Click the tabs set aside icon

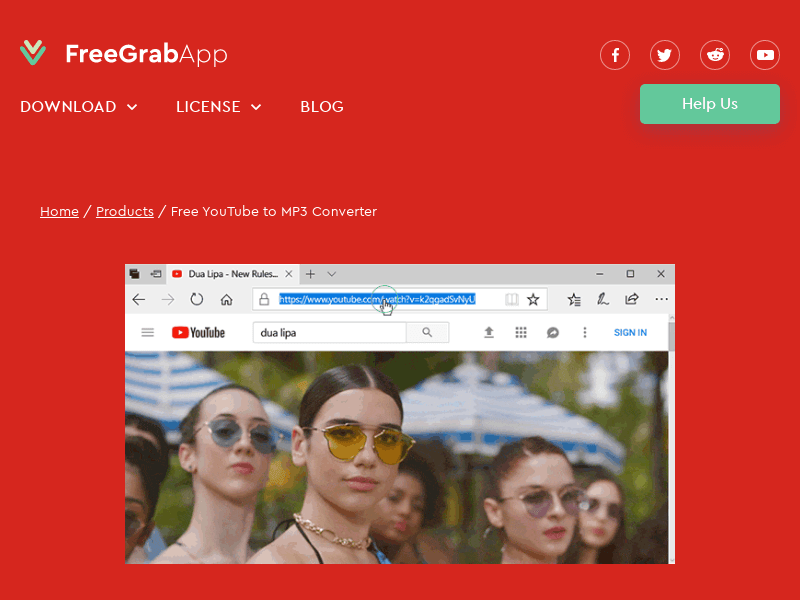point(135,274)
